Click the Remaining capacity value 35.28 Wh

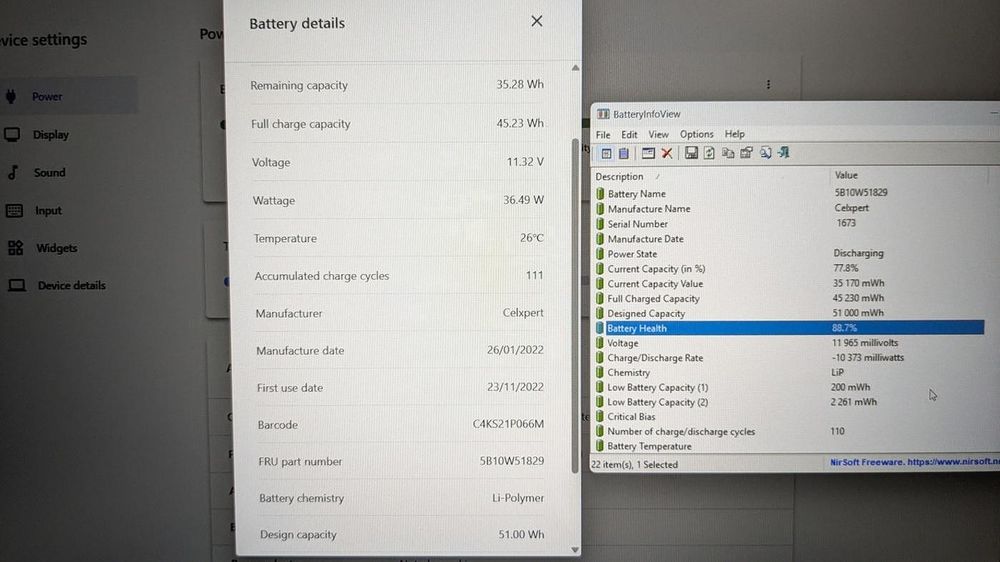pos(520,84)
